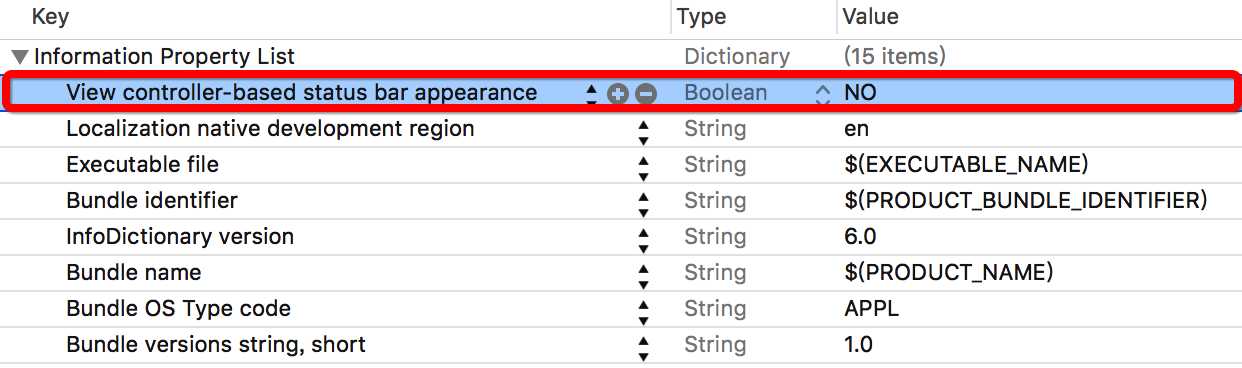Click the $(PRODUCT_NAME) value field
The image size is (1242, 368).
tap(948, 273)
